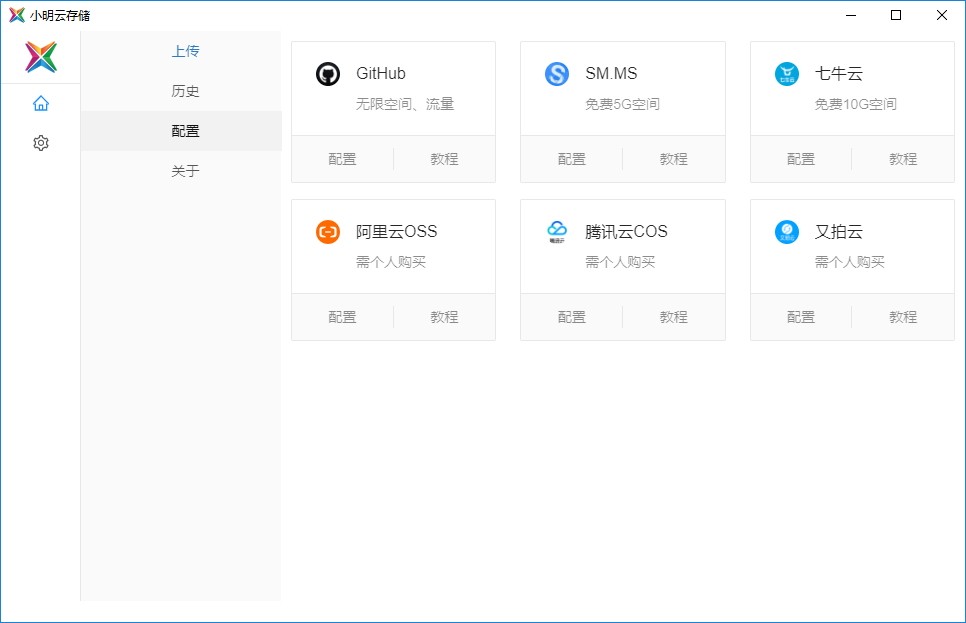This screenshot has height=623, width=966.
Task: Select the 配置 sidebar menu item
Action: pos(185,131)
